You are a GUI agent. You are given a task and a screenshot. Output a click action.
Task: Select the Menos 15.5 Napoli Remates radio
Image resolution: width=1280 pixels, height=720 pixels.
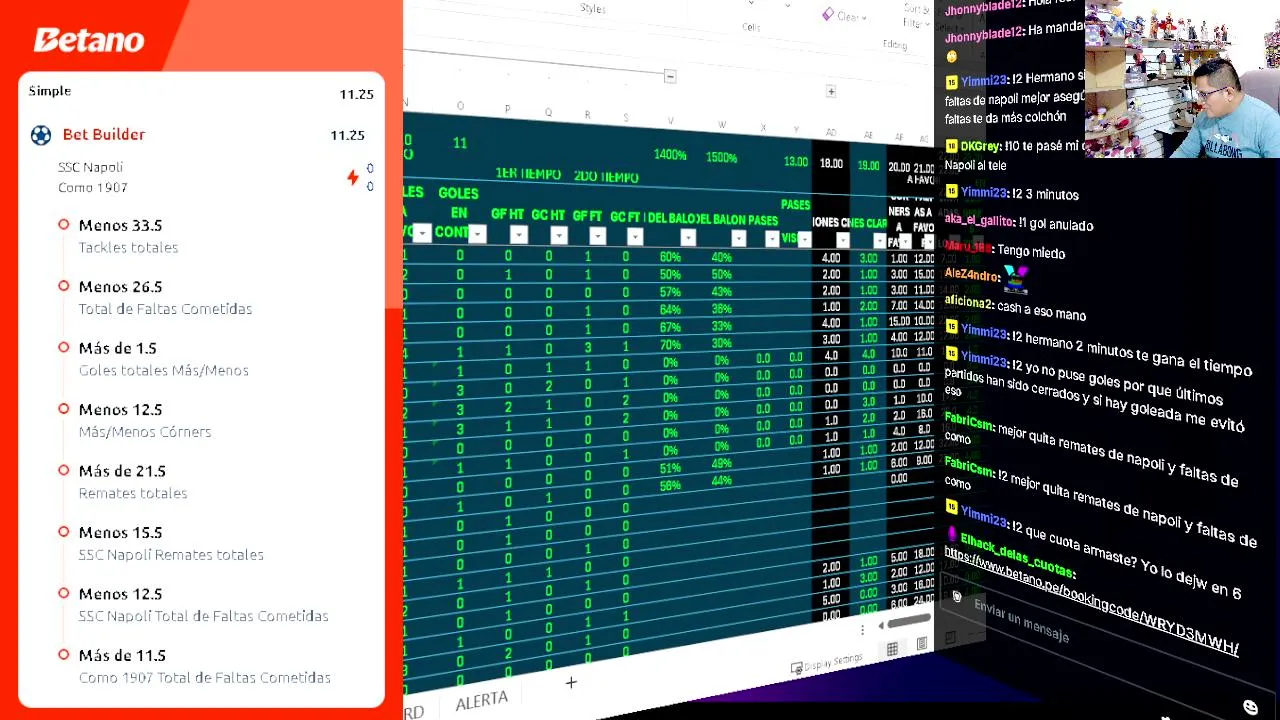point(64,532)
